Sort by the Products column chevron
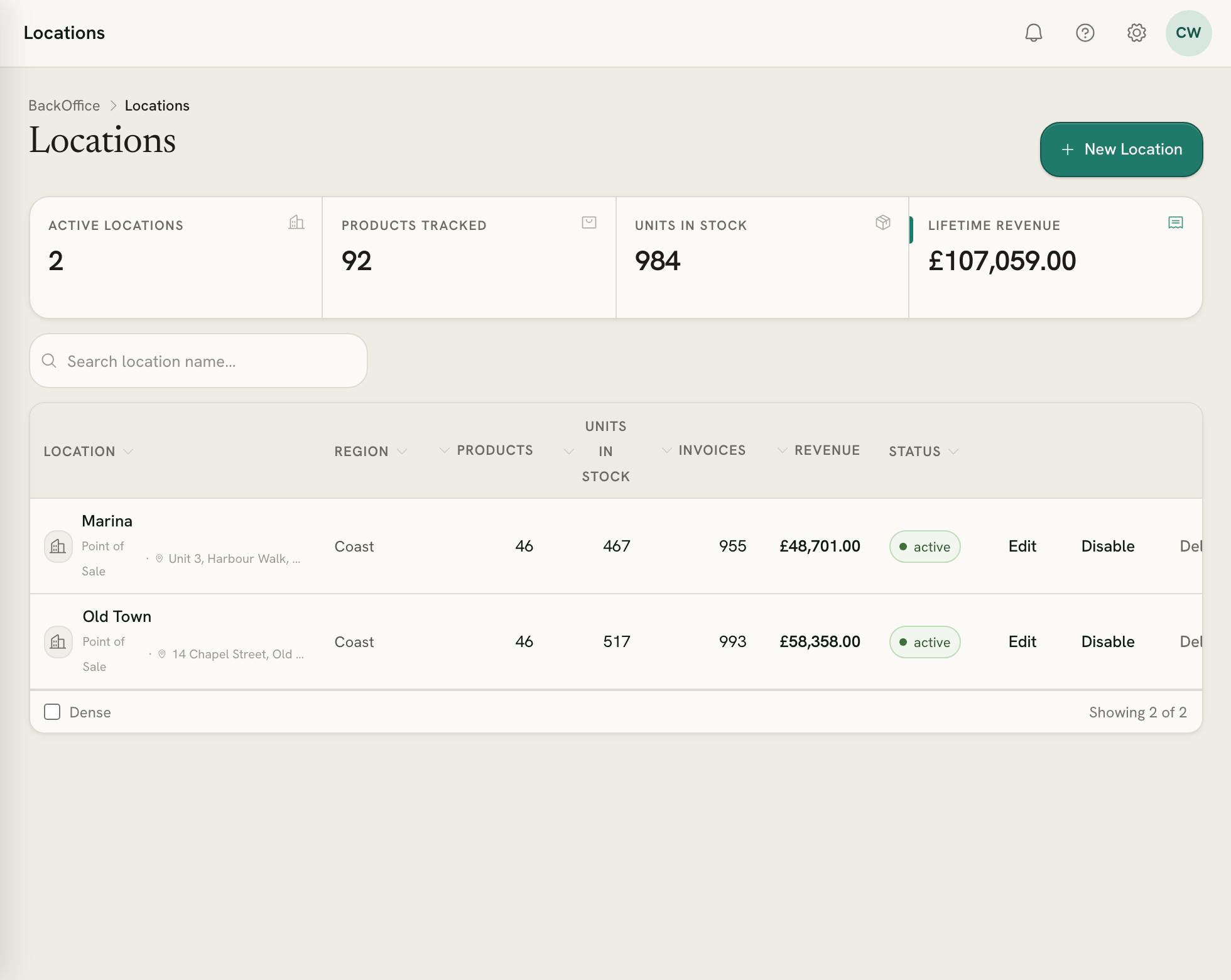This screenshot has height=980, width=1231. [x=445, y=450]
